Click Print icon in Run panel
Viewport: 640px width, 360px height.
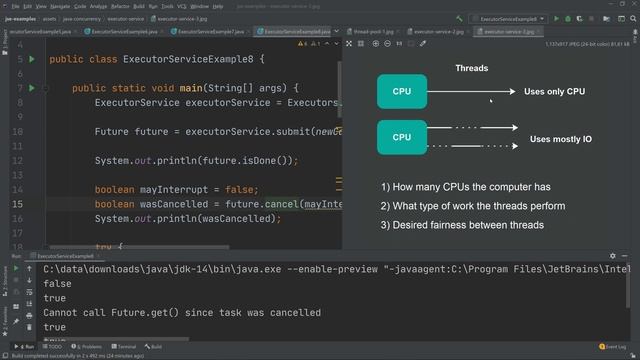point(29,316)
